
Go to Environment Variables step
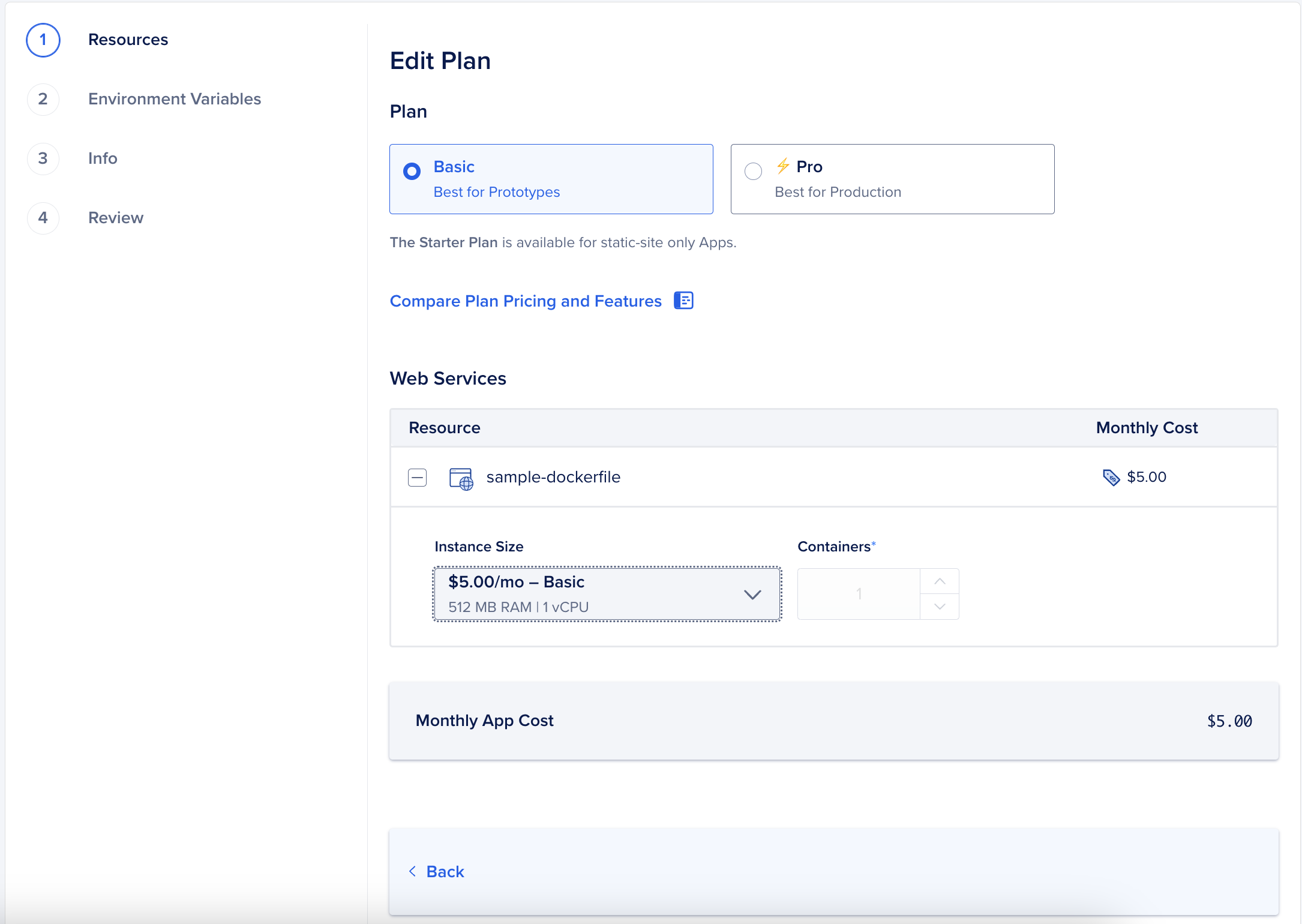[175, 99]
